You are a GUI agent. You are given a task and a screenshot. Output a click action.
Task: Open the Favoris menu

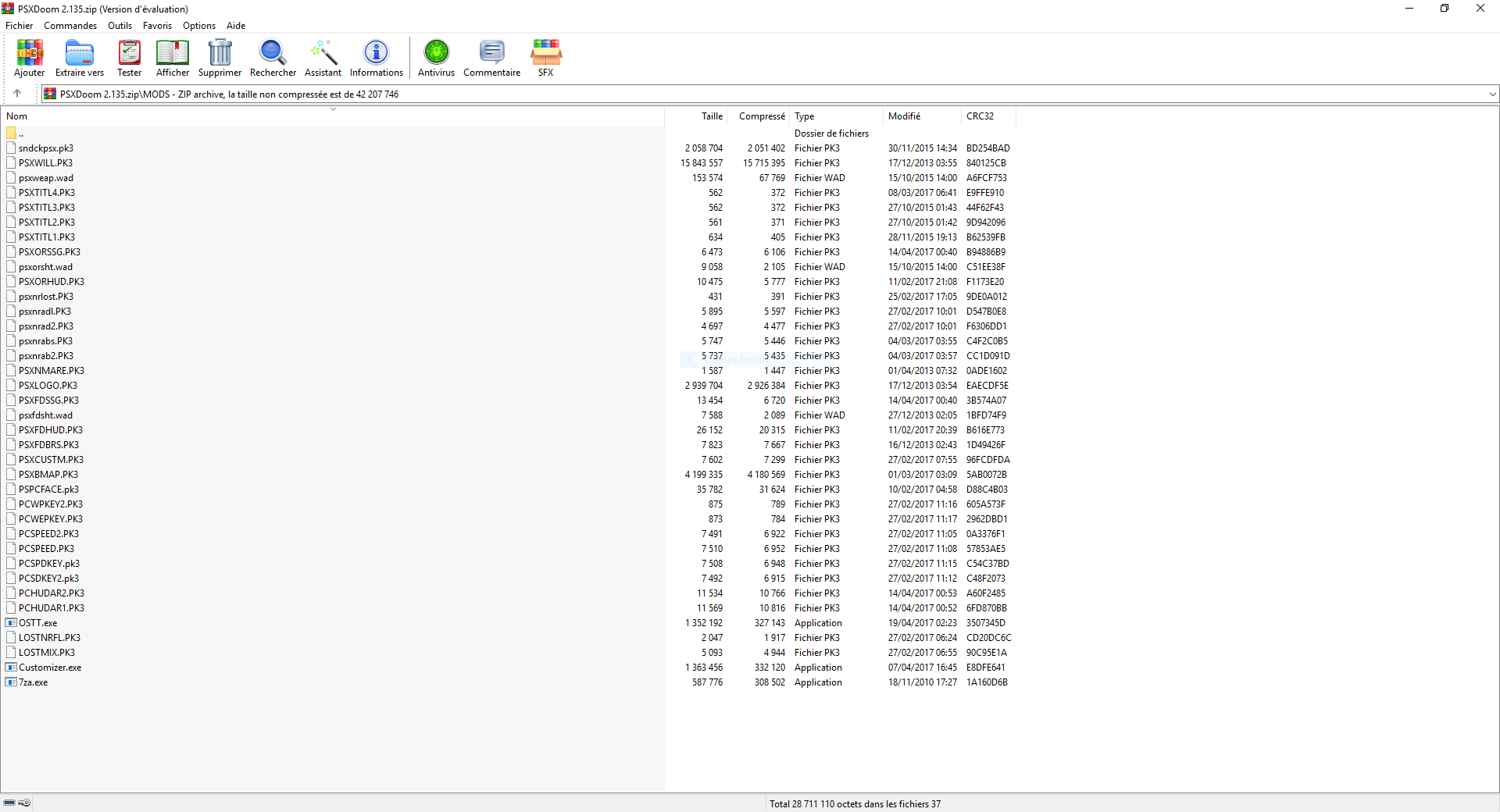click(x=157, y=26)
